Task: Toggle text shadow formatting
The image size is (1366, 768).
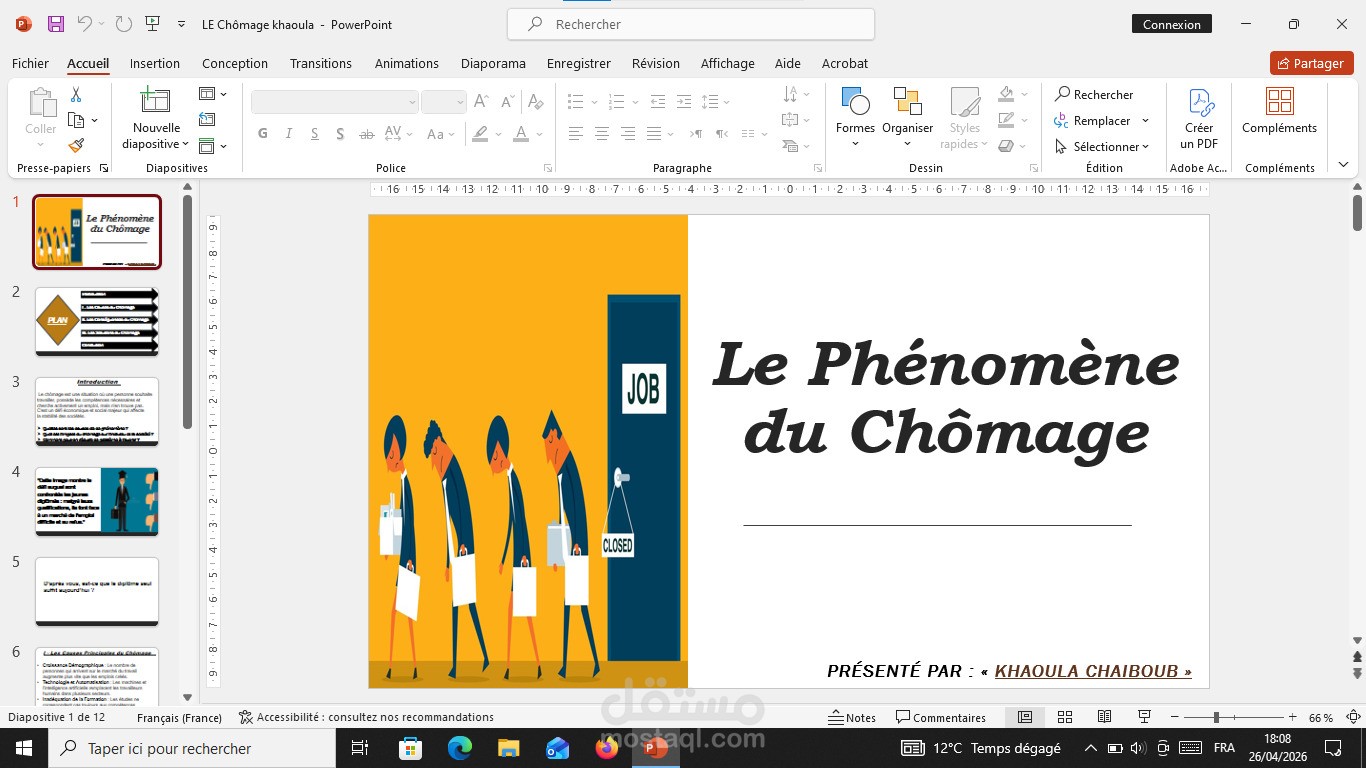Action: coord(341,133)
